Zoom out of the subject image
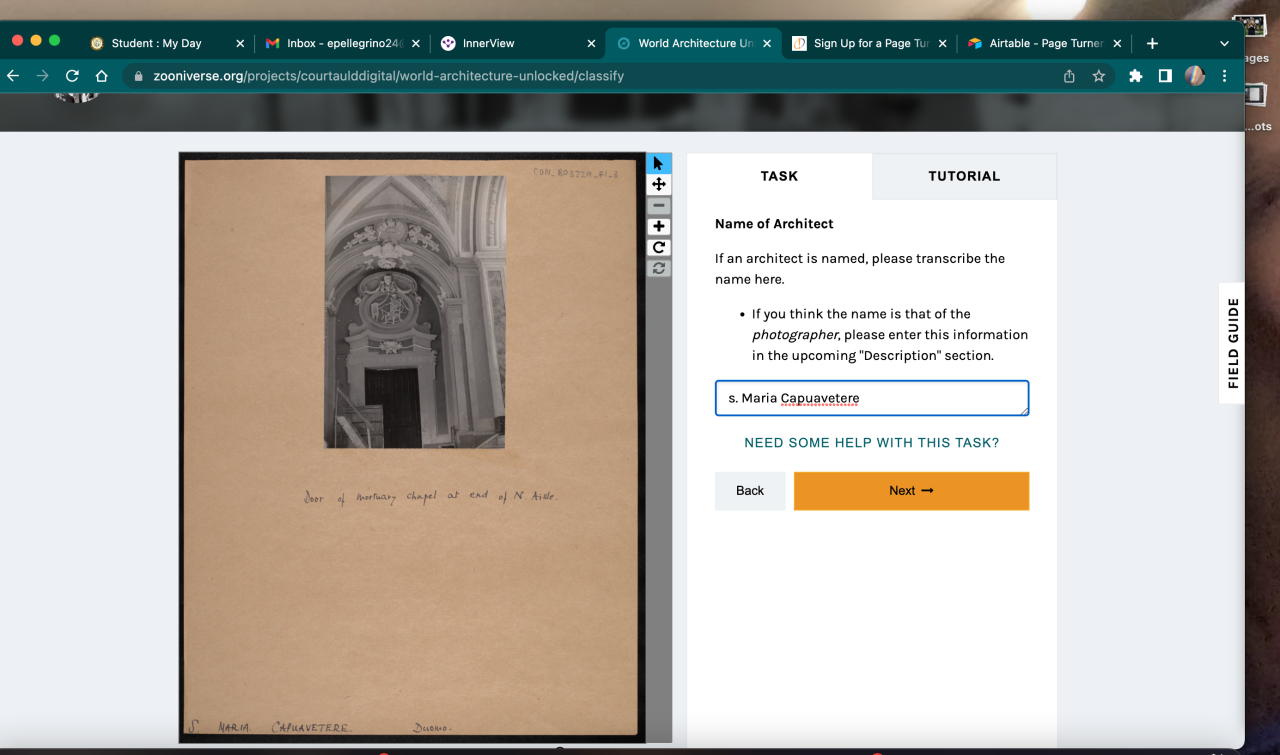 click(x=659, y=205)
